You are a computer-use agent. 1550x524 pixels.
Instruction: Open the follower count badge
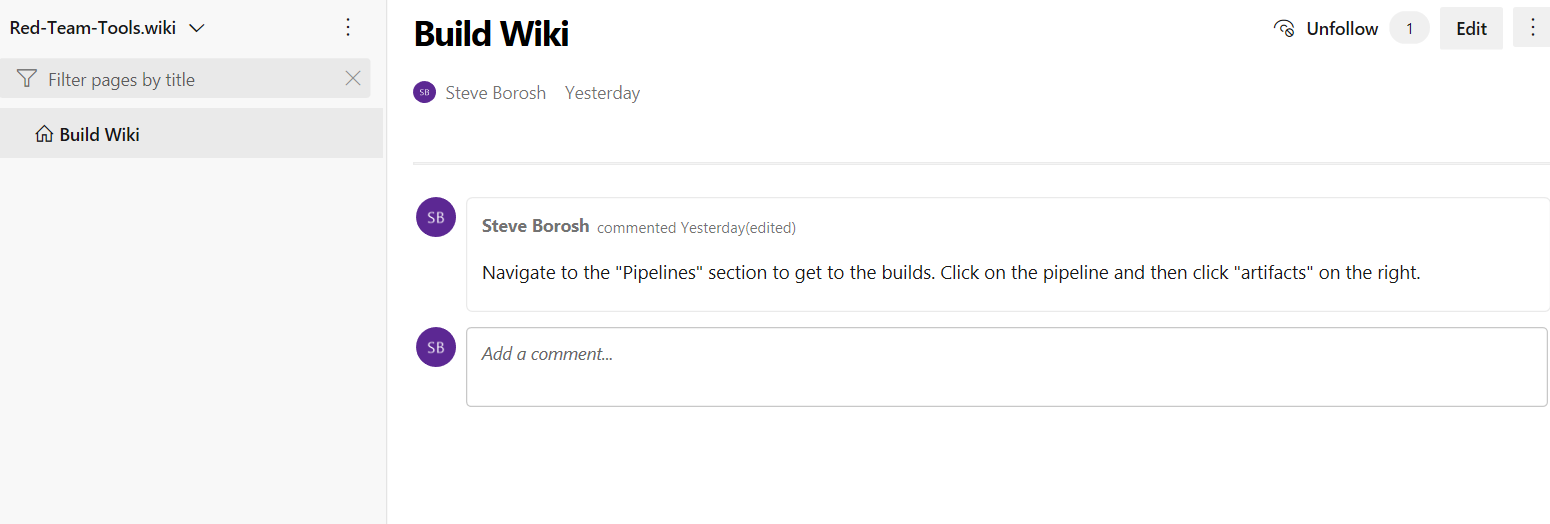pyautogui.click(x=1410, y=28)
